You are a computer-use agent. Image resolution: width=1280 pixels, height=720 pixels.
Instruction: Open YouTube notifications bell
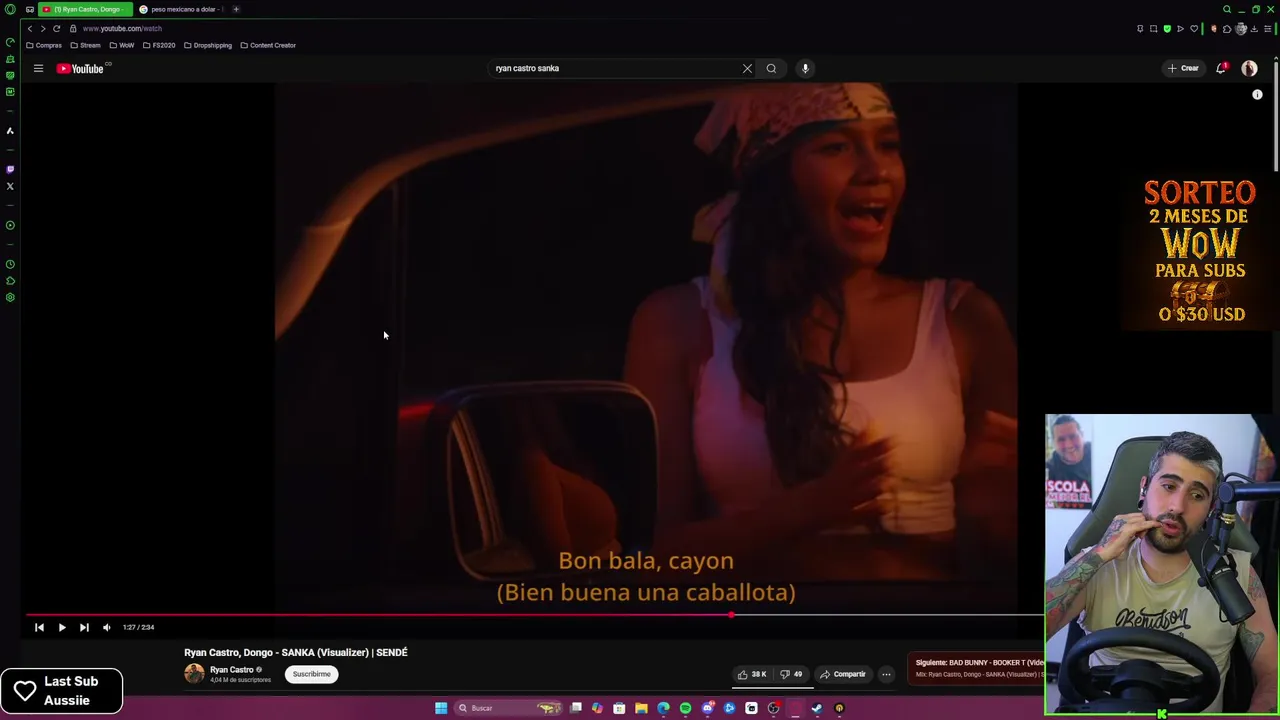tap(1221, 68)
